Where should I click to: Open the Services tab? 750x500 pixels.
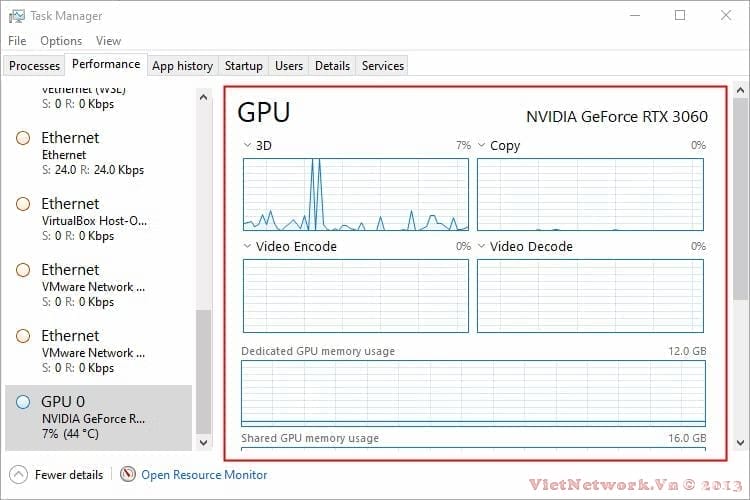pyautogui.click(x=382, y=66)
